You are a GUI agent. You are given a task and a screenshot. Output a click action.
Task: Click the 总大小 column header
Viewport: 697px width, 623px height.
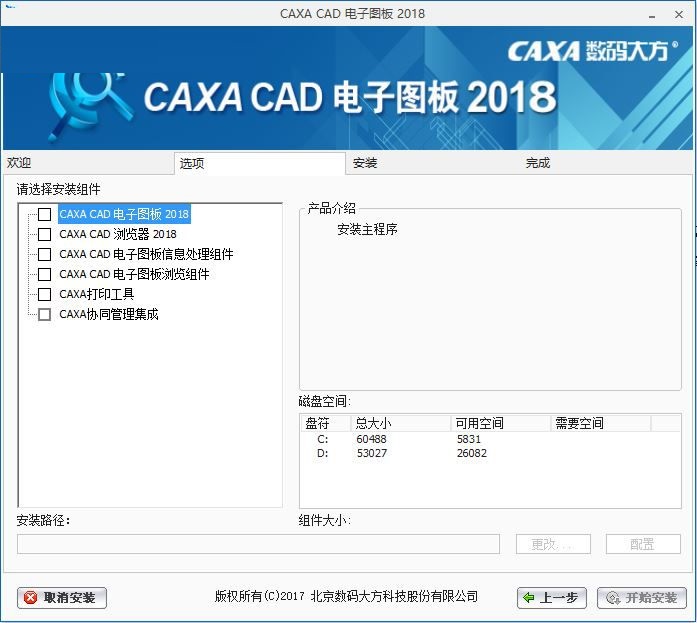[401, 423]
